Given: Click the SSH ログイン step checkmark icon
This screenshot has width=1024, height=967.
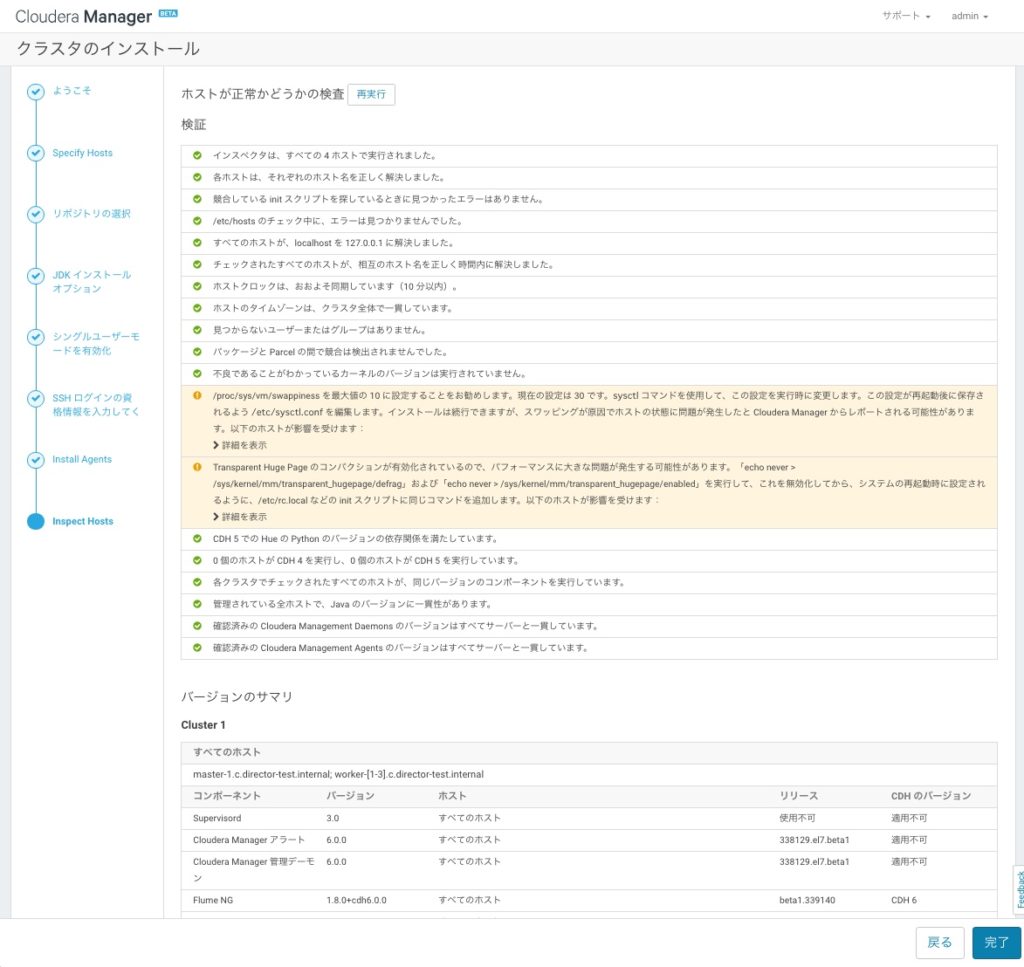Looking at the screenshot, I should (35, 398).
